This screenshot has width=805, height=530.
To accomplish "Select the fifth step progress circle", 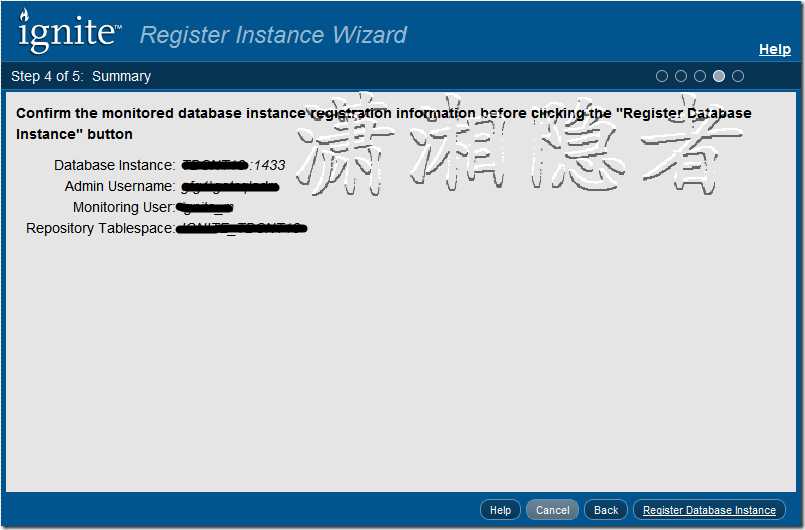I will click(x=738, y=76).
